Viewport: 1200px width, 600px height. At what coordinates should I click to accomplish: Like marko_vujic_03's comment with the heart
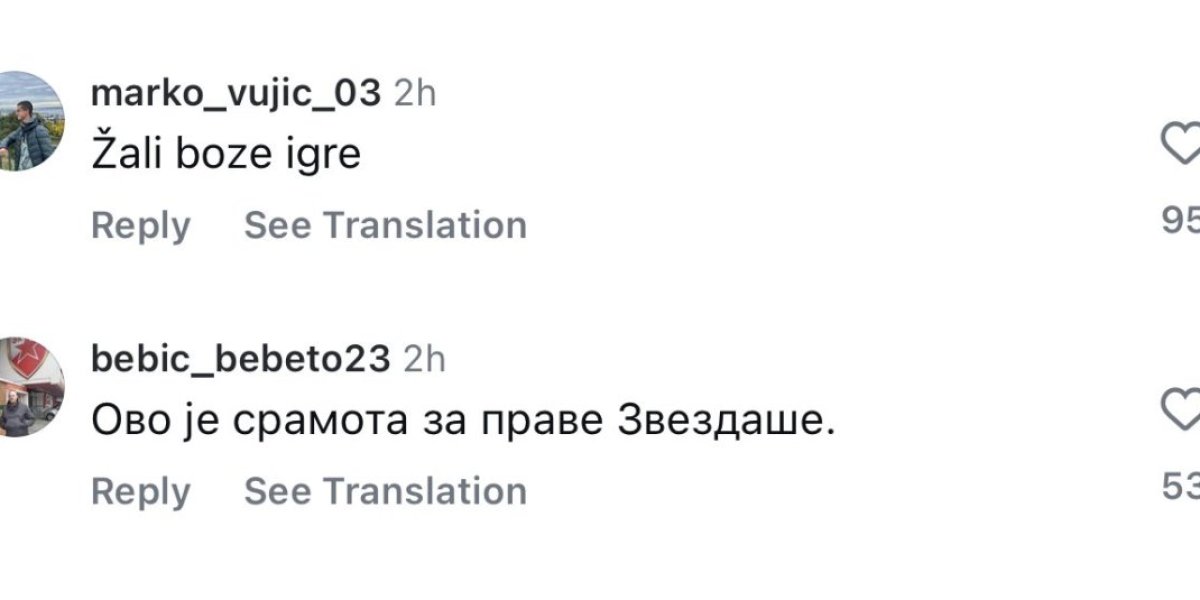[1182, 146]
